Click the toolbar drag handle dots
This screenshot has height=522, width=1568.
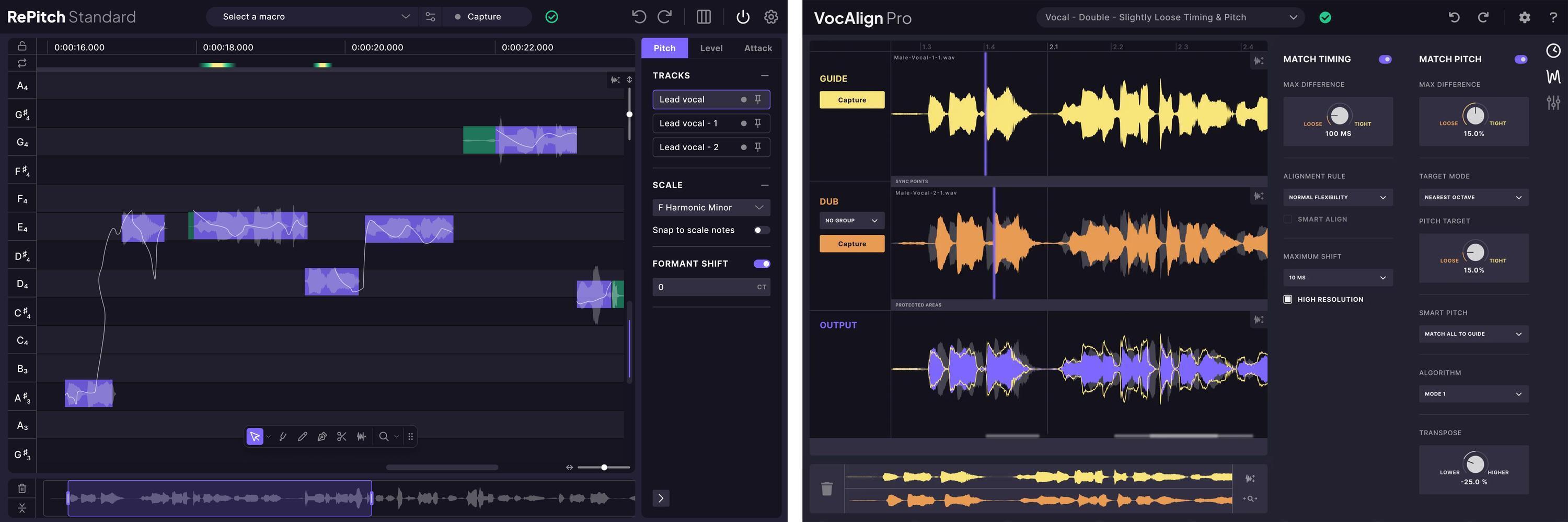(410, 436)
